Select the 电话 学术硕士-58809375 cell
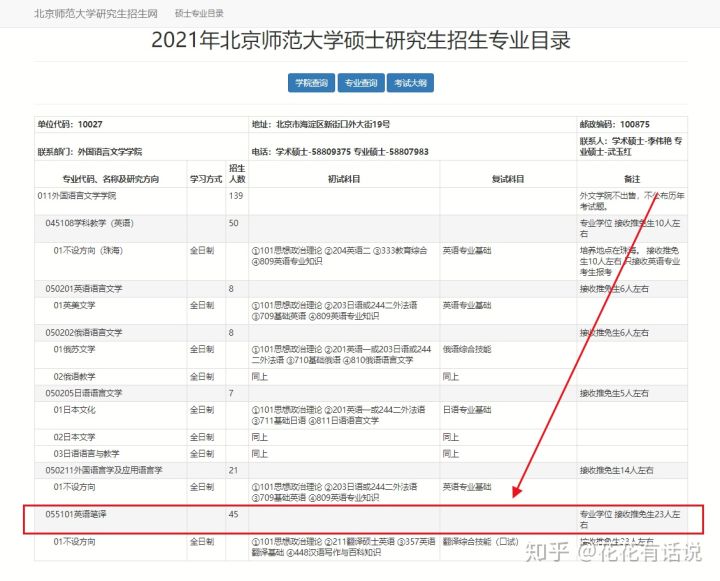720x581 pixels. pos(412,147)
